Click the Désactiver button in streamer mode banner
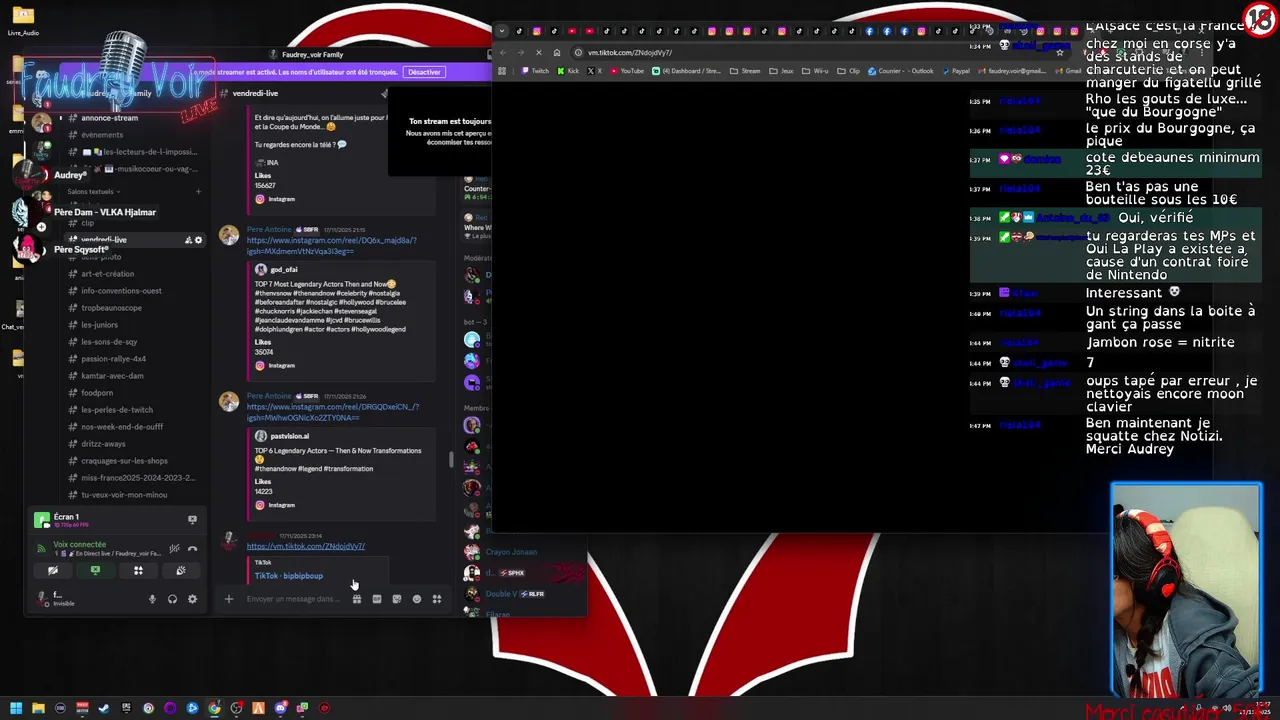This screenshot has height=720, width=1280. point(424,72)
